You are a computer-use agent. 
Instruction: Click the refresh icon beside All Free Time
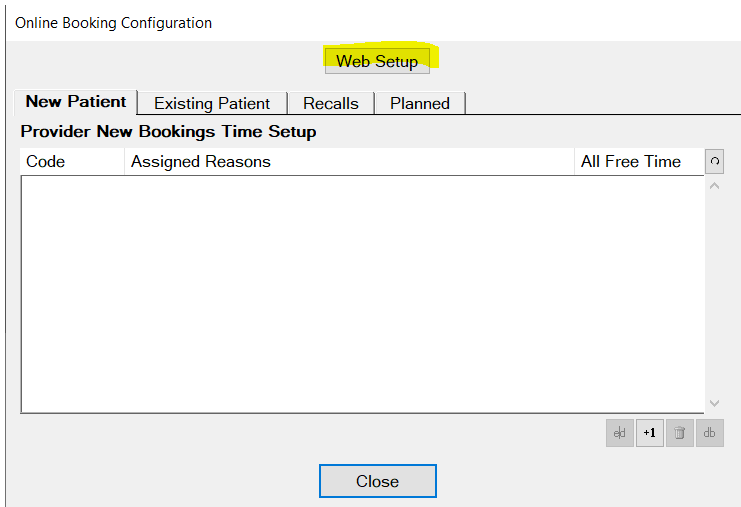(715, 162)
